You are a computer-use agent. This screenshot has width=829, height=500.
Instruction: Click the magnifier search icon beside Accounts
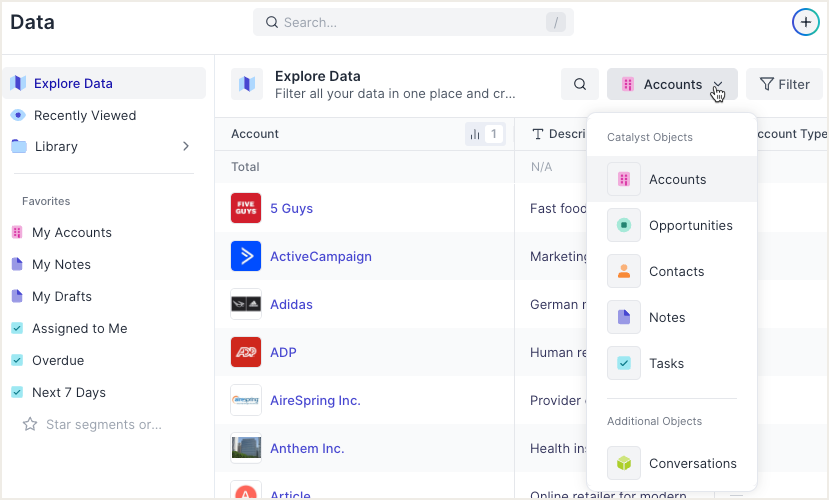coord(580,84)
